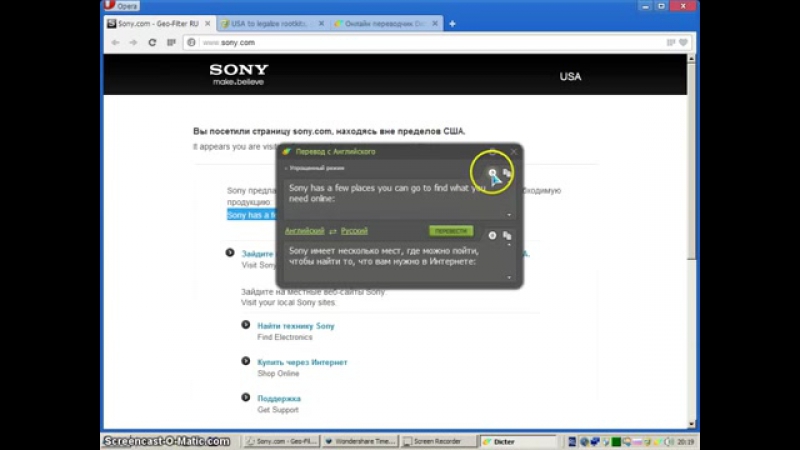
Task: Switch to the USA to legalize rootkits tab
Action: (270, 23)
